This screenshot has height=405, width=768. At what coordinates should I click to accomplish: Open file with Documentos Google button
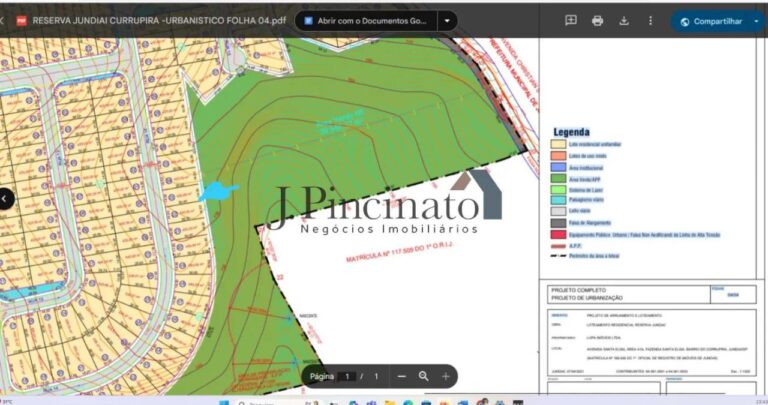point(366,21)
